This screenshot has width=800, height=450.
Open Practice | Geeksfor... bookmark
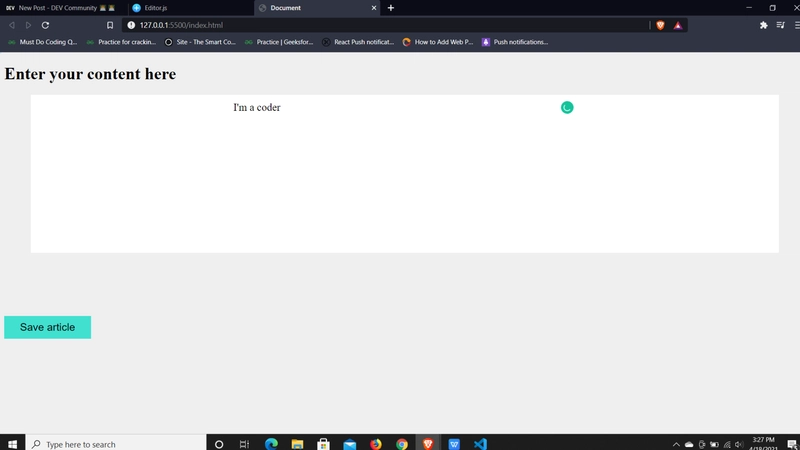coord(279,42)
